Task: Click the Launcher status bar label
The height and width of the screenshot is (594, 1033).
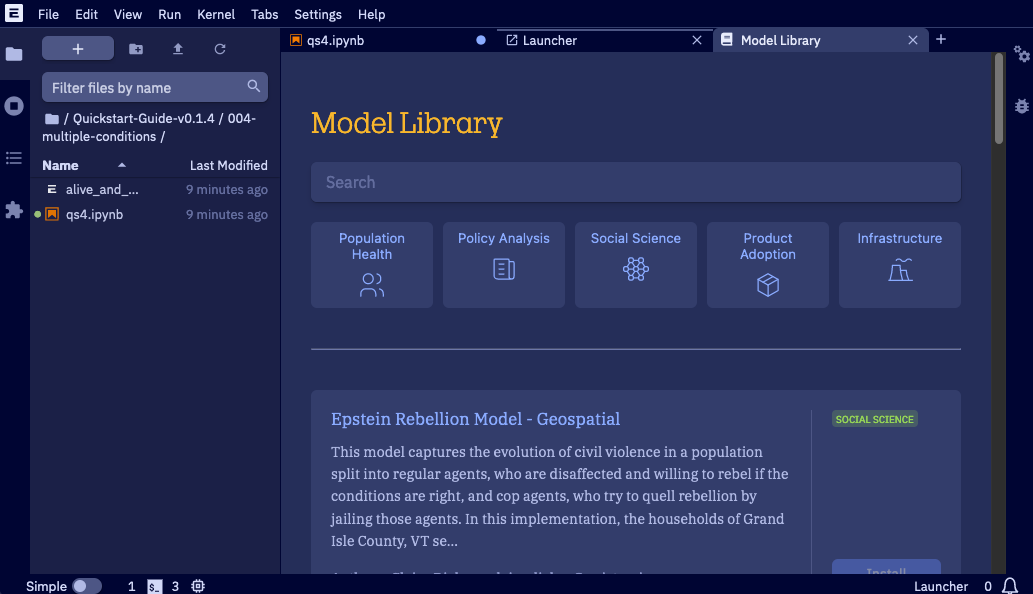Action: tap(941, 586)
